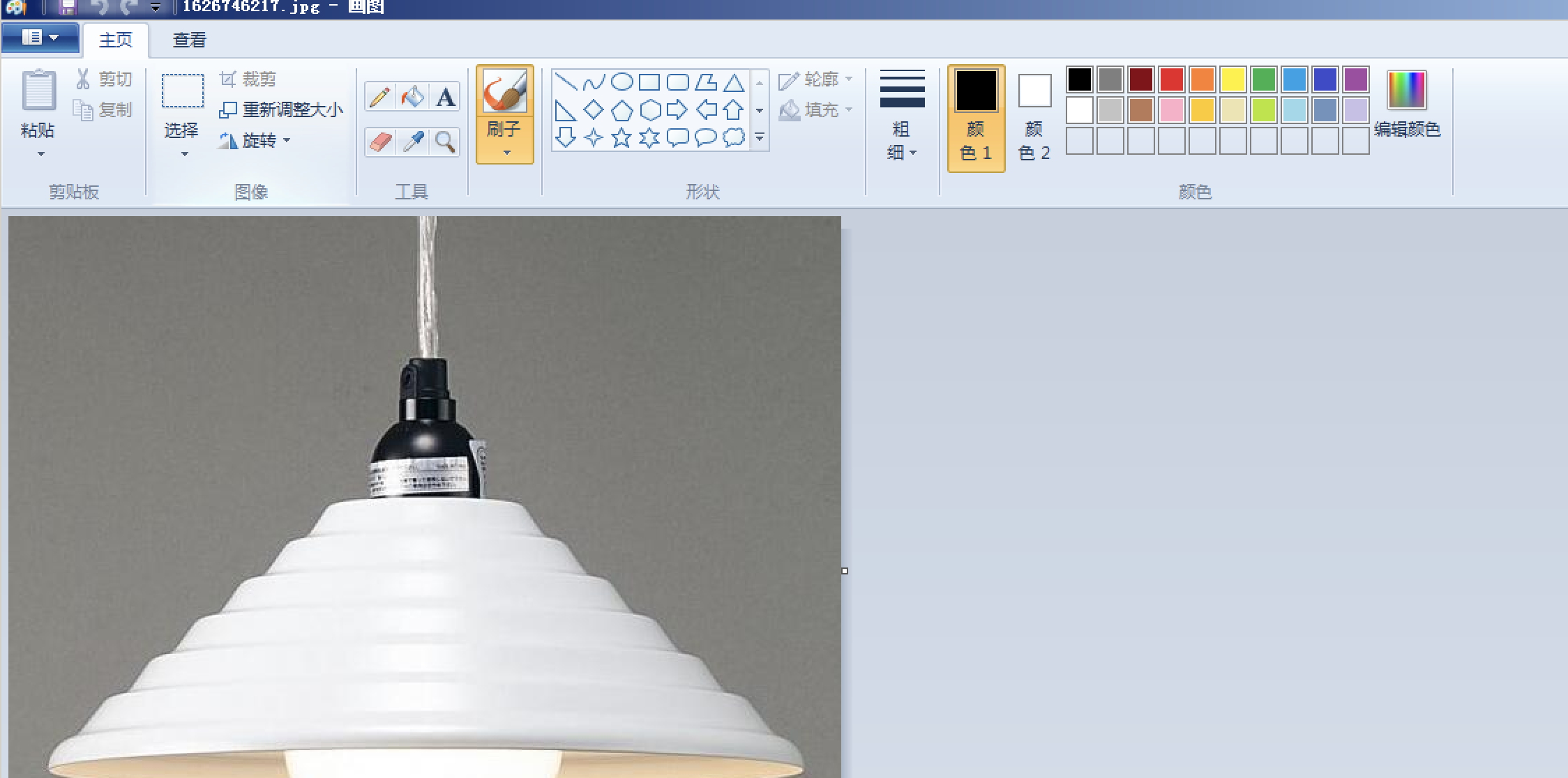Click 重新调整大小 resize button
The width and height of the screenshot is (1568, 778).
tap(281, 110)
